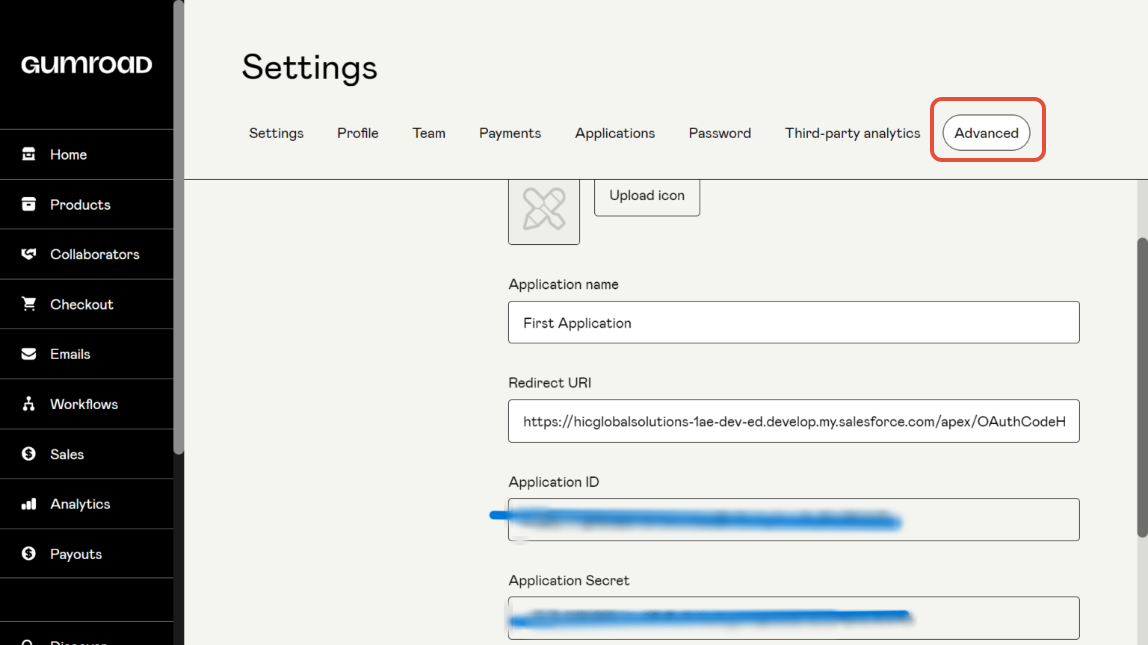Screen dimensions: 1148x645
Task: Open the Password settings tab
Action: click(720, 133)
